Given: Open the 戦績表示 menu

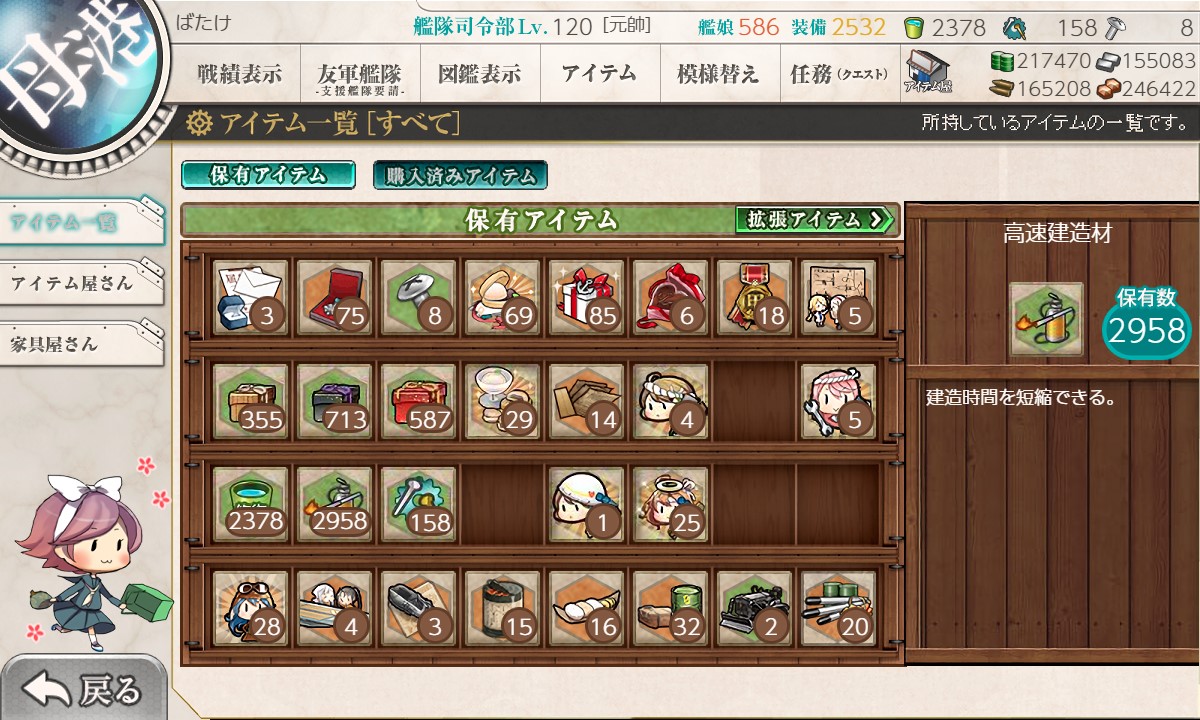Looking at the screenshot, I should 240,74.
